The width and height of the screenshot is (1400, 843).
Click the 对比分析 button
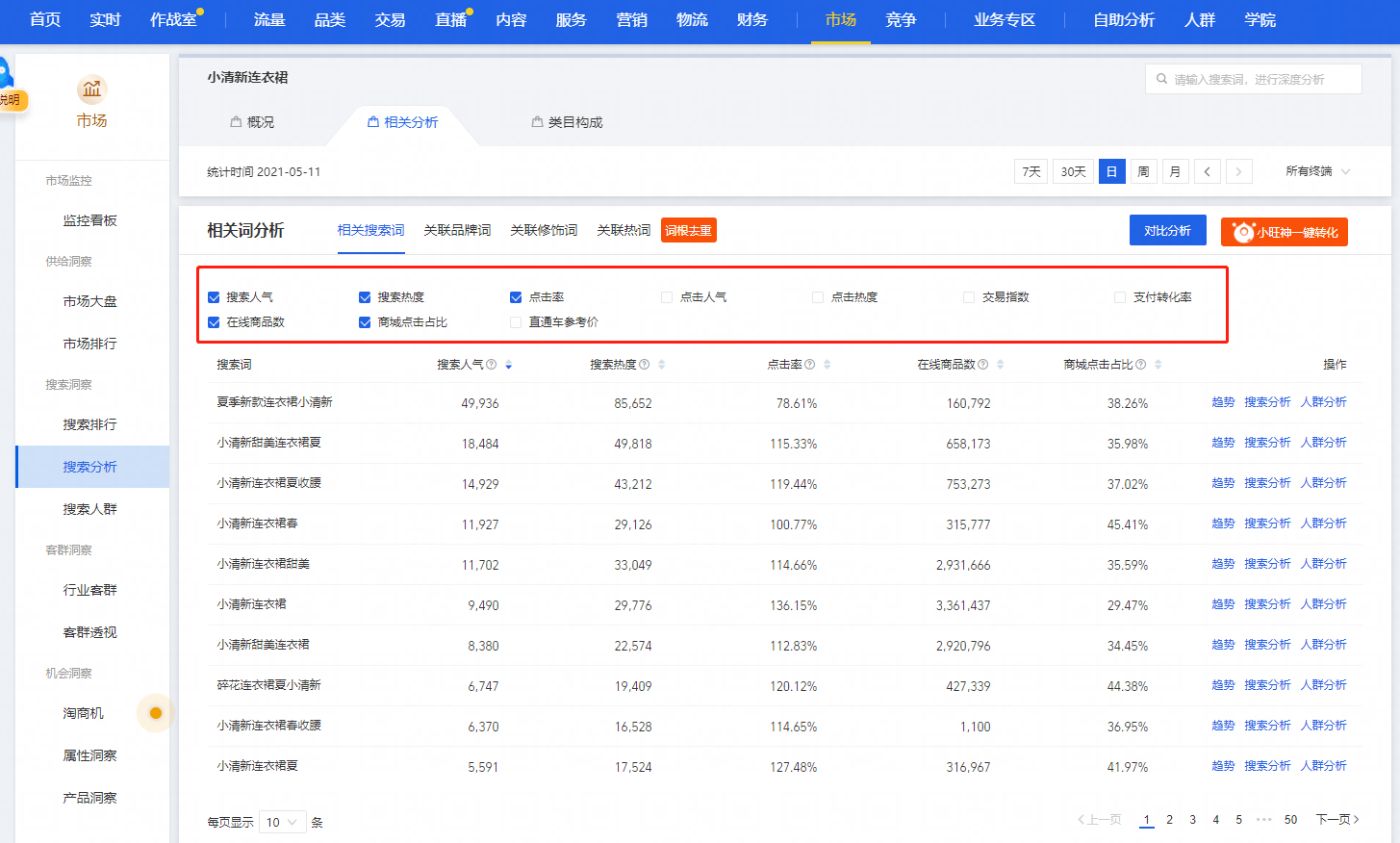pyautogui.click(x=1167, y=231)
